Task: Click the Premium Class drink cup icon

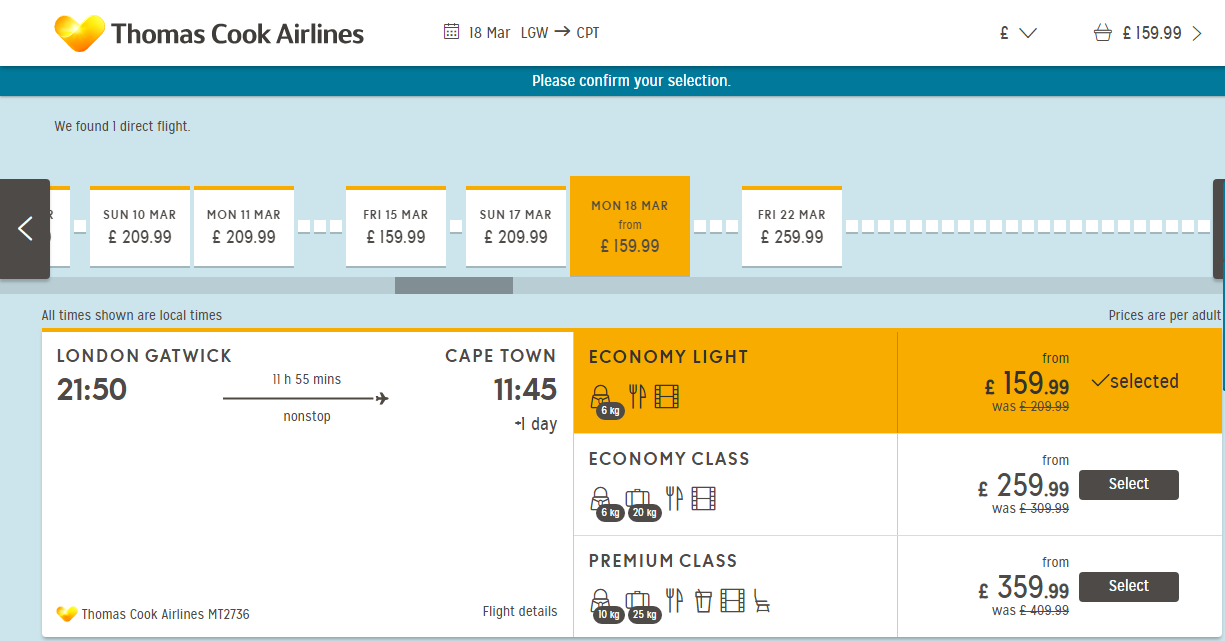Action: (x=703, y=600)
